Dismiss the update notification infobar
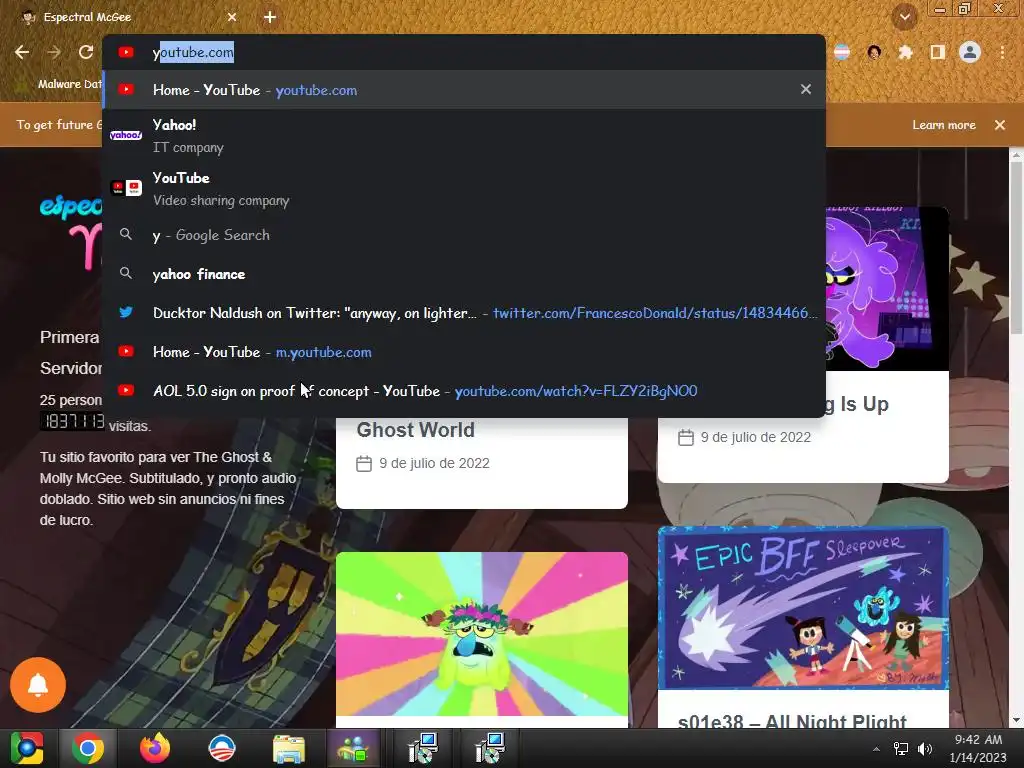 tap(999, 125)
